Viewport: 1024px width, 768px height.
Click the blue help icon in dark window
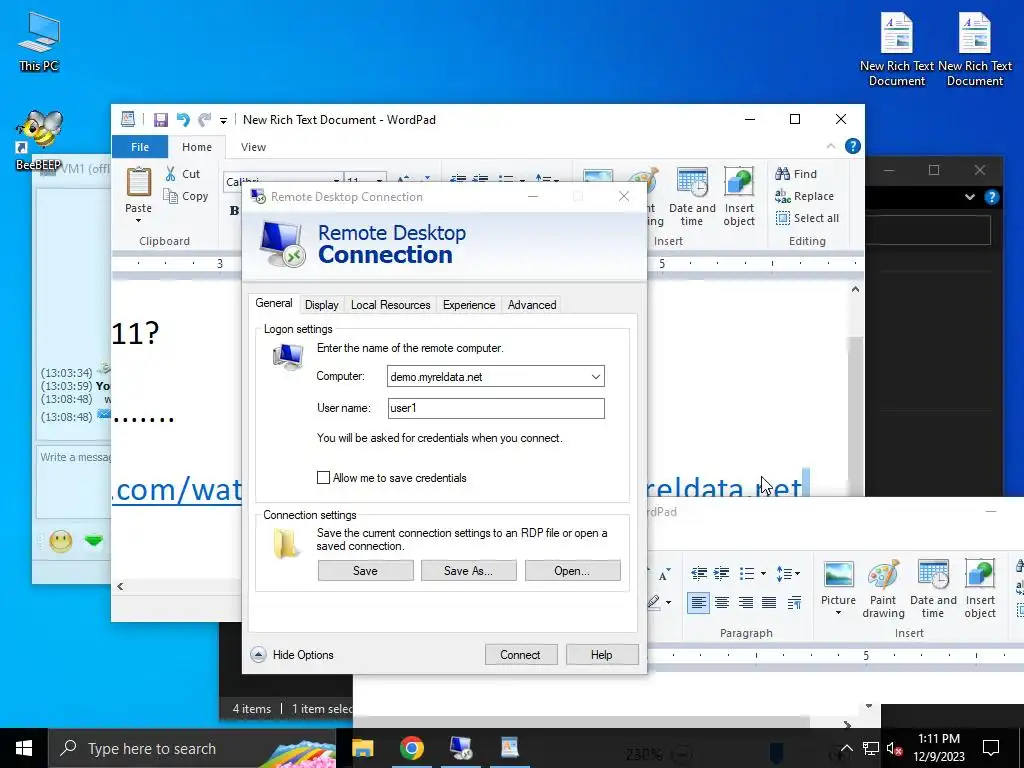pos(991,197)
